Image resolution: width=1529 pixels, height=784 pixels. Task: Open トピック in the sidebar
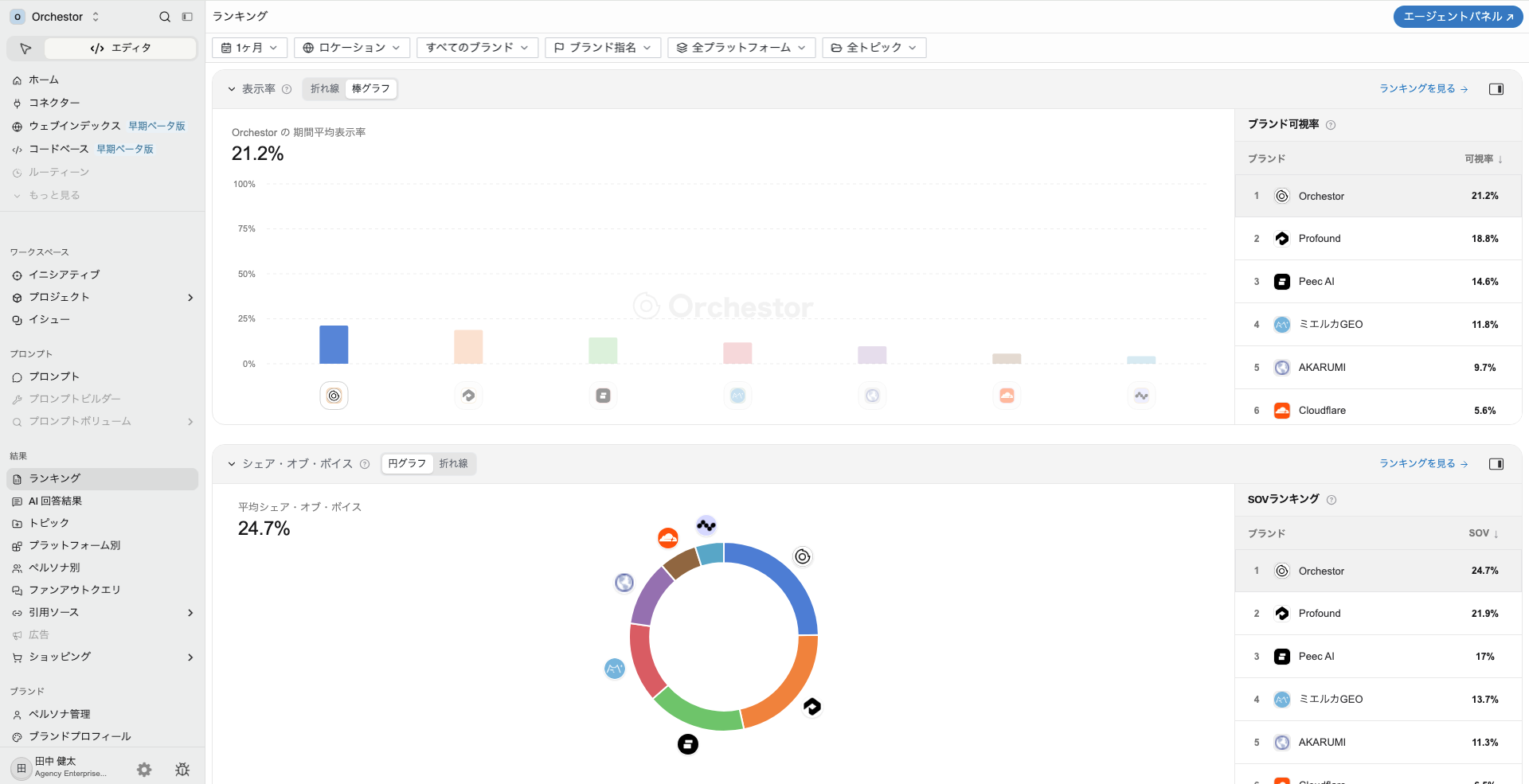[102, 524]
